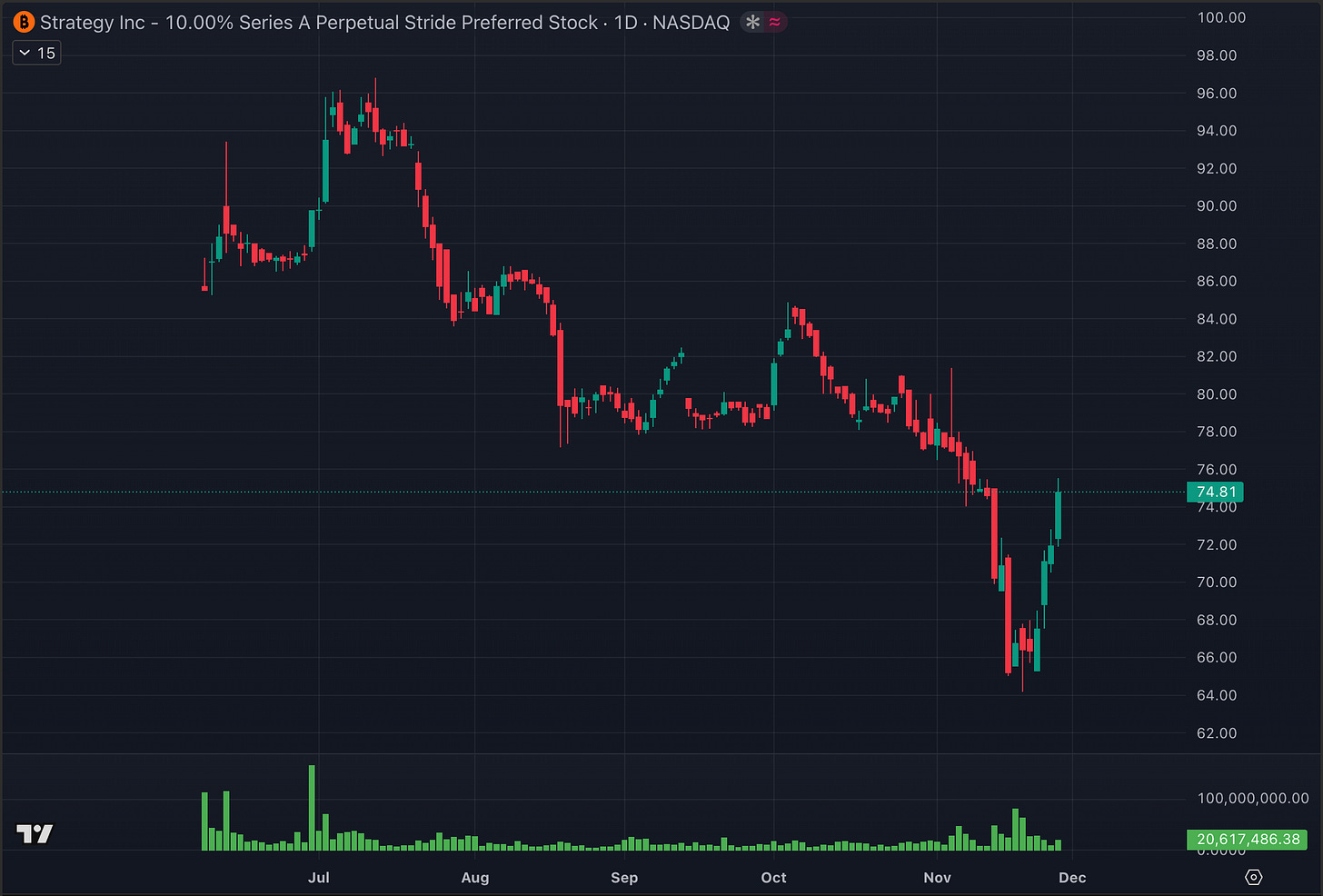This screenshot has width=1323, height=896.
Task: Click the 70.00 price scale label
Action: (1217, 582)
